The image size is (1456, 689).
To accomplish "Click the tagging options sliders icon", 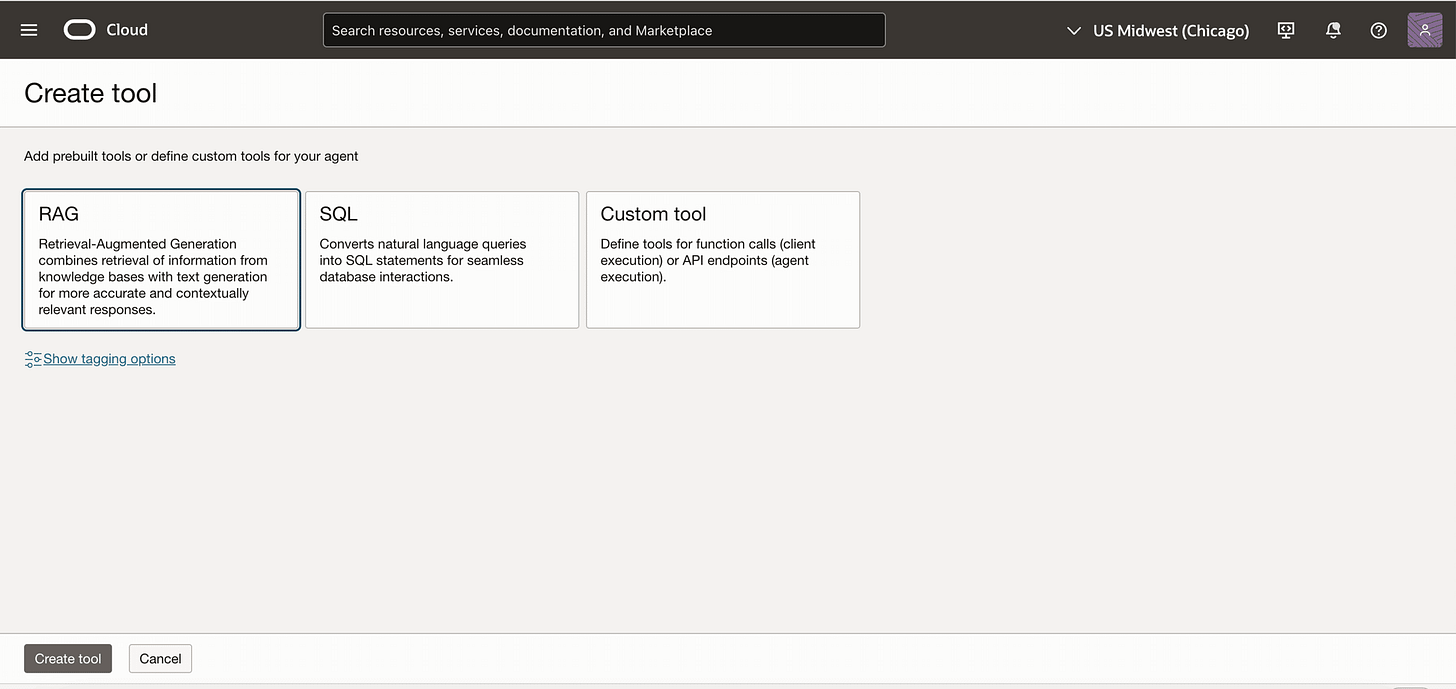I will pos(33,359).
